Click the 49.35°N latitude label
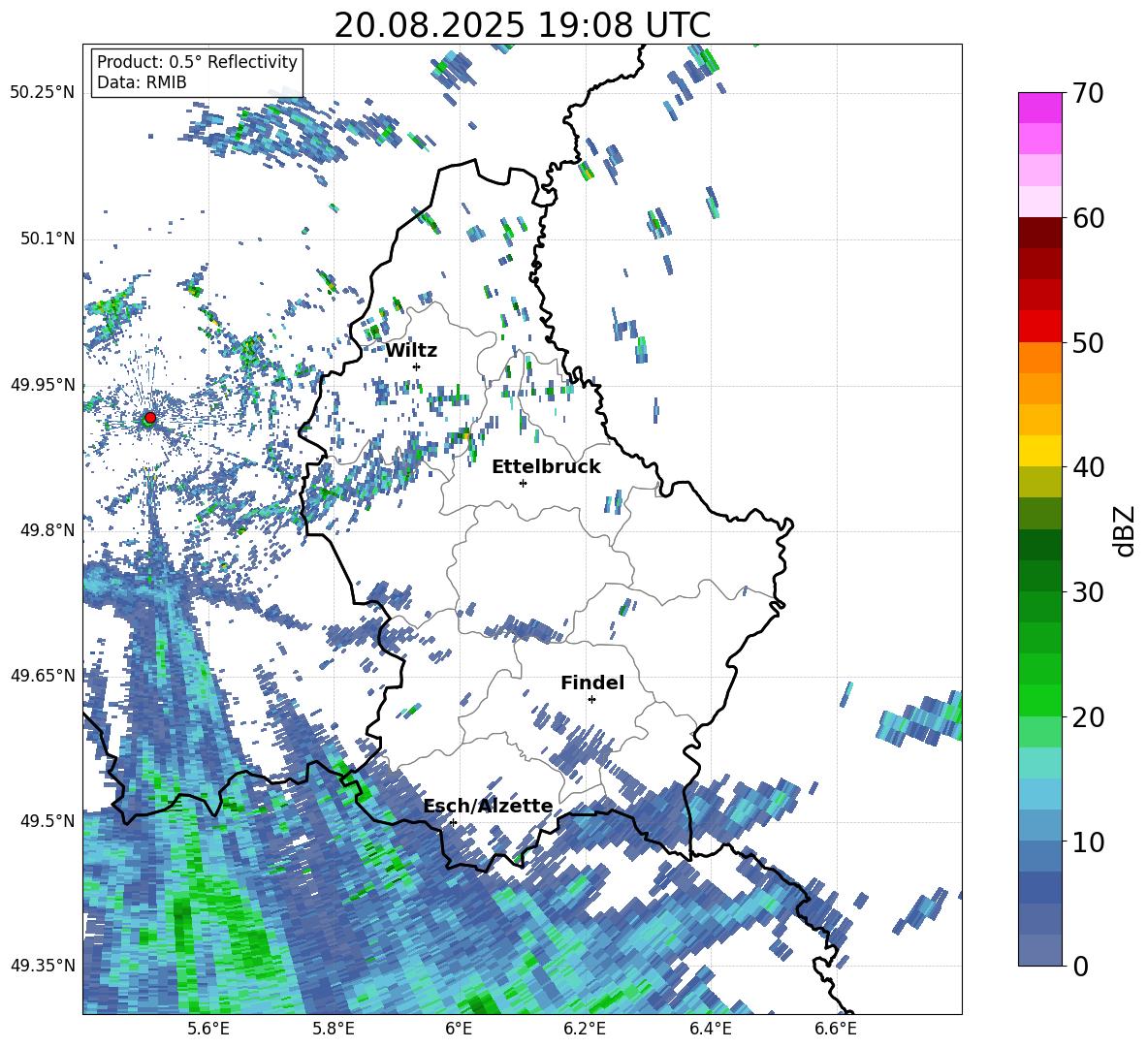The image size is (1148, 1048). (x=43, y=966)
